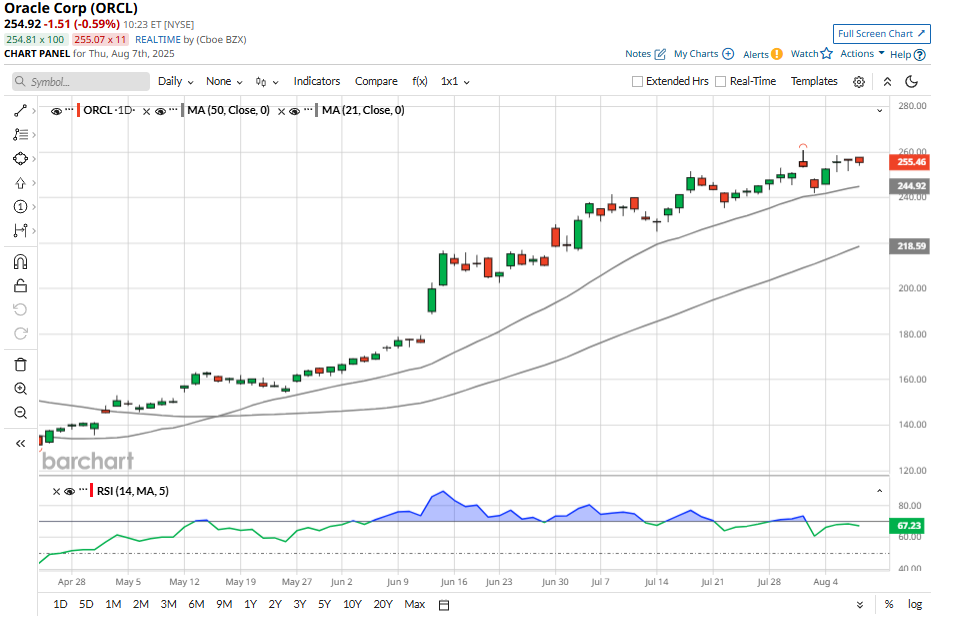Open the custom date range calendar
The height and width of the screenshot is (621, 958).
pyautogui.click(x=444, y=604)
